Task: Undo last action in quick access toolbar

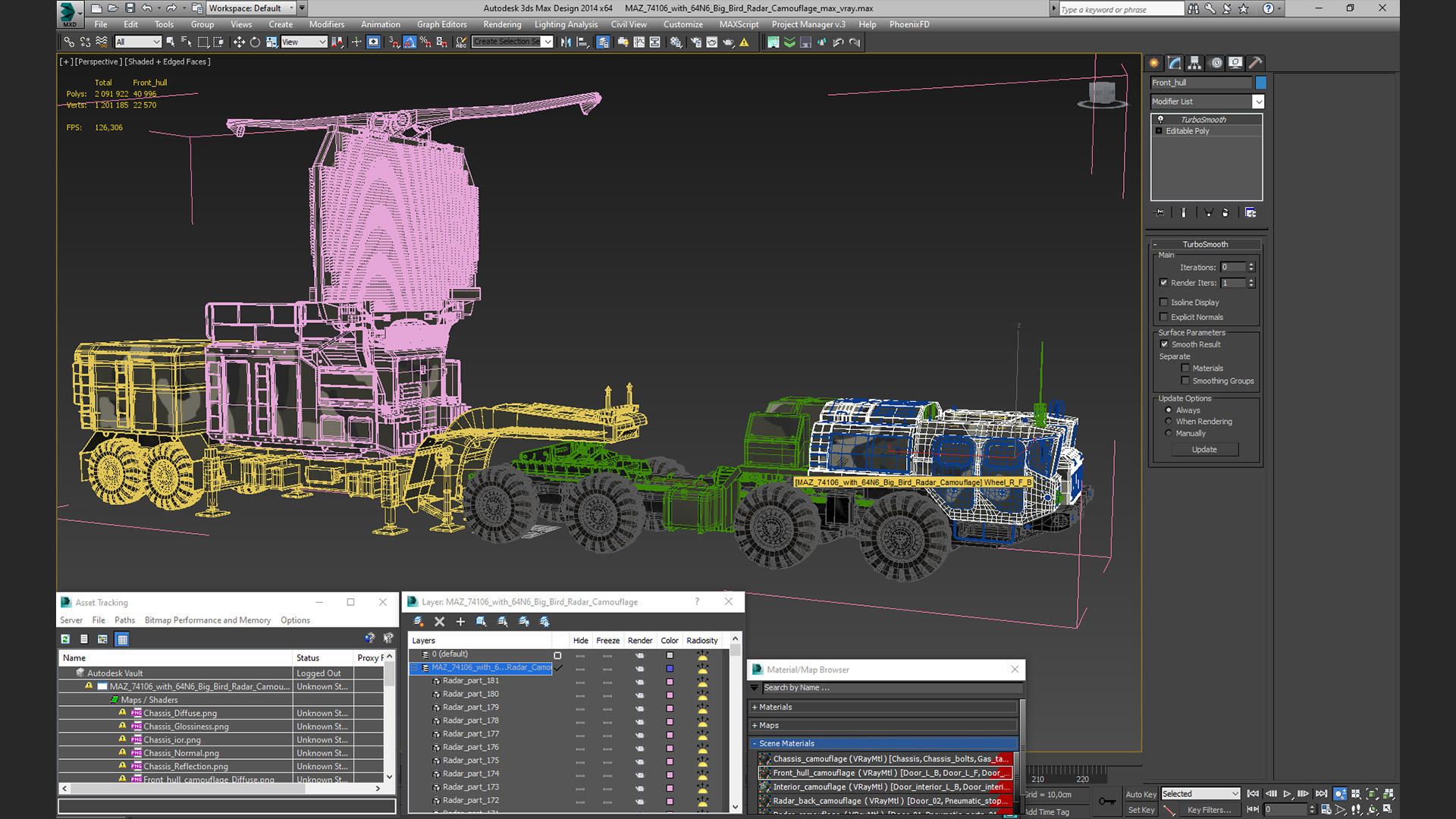Action: [x=146, y=8]
